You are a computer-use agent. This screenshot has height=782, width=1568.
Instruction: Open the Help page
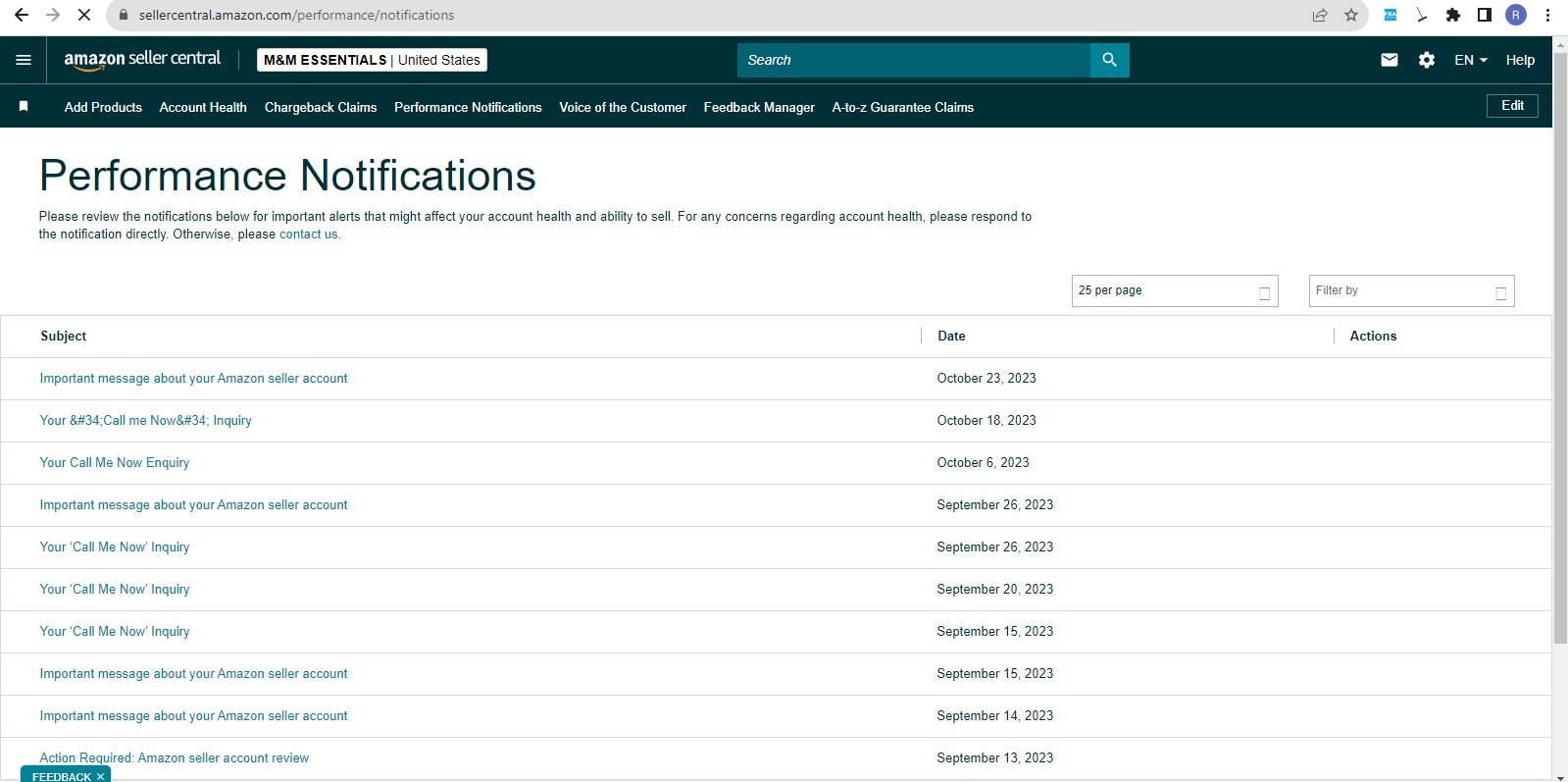click(x=1520, y=60)
